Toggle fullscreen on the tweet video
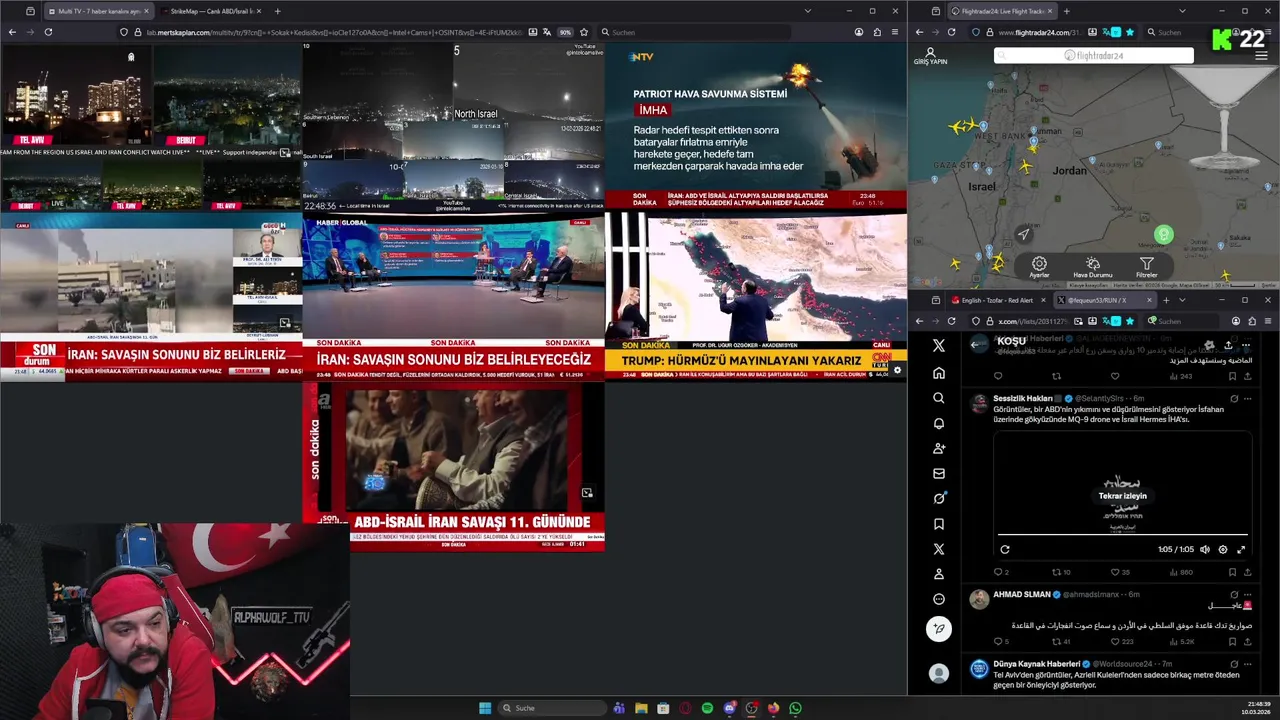The height and width of the screenshot is (720, 1280). [x=1241, y=549]
